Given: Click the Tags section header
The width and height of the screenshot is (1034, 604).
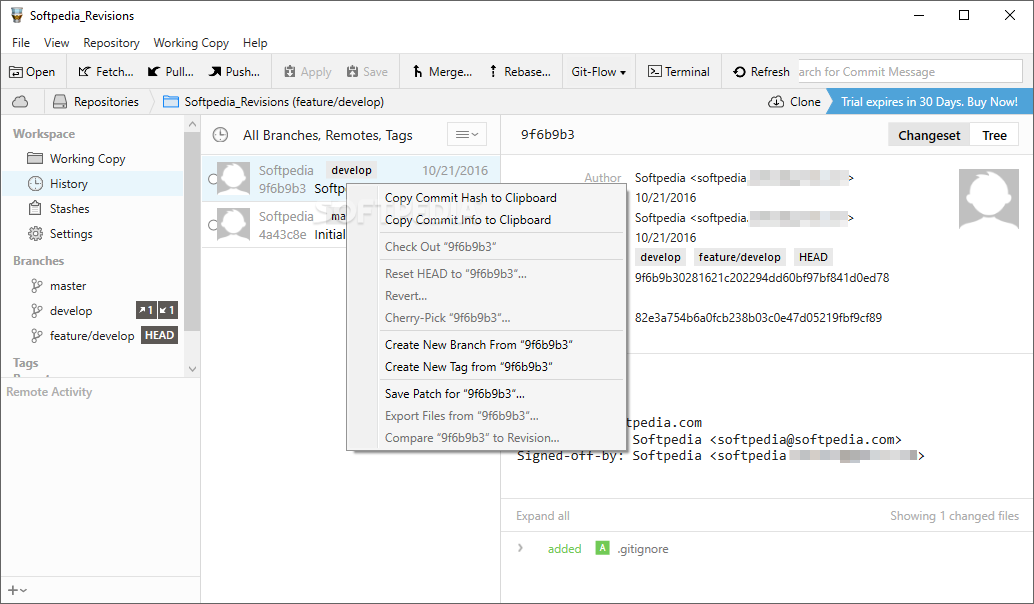Looking at the screenshot, I should [x=26, y=363].
